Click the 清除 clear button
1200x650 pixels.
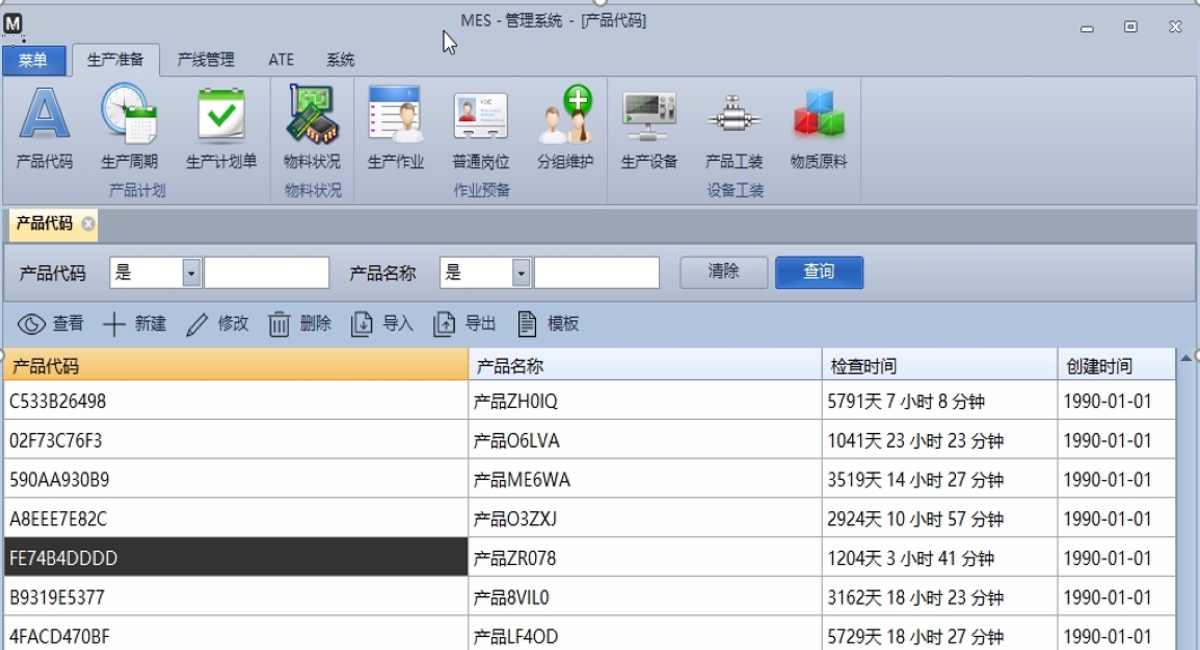723,272
